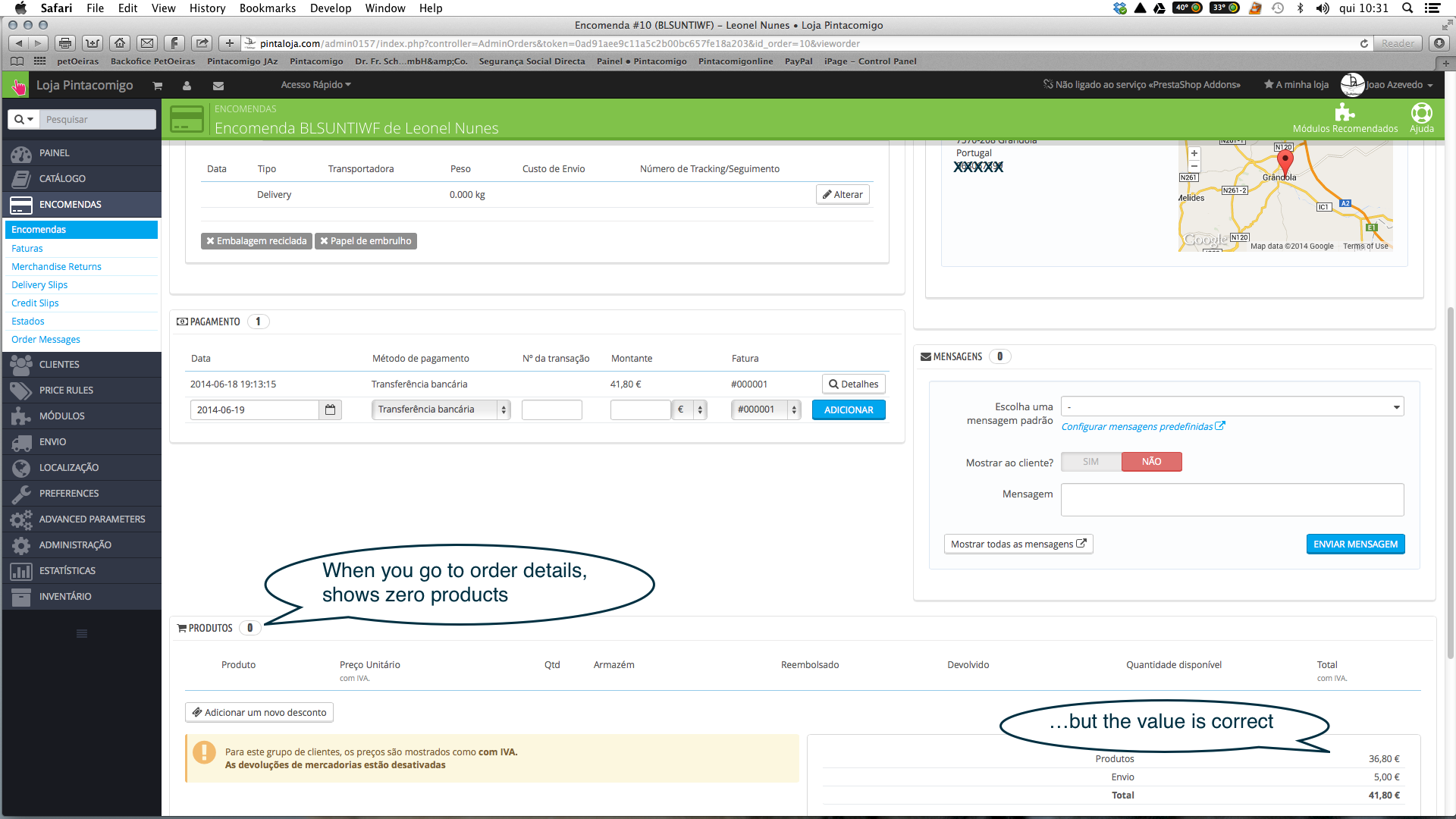1456x819 pixels.
Task: Click the ADICIONAR payment button
Action: click(x=849, y=410)
